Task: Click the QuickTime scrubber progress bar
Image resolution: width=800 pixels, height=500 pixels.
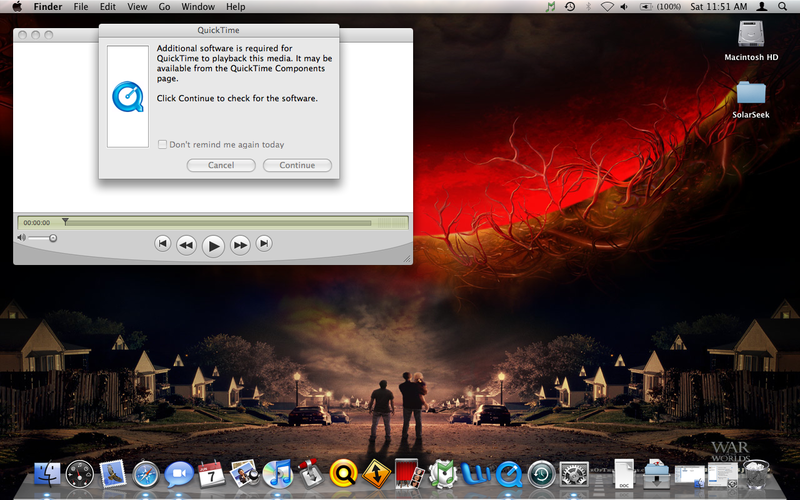Action: pos(218,223)
